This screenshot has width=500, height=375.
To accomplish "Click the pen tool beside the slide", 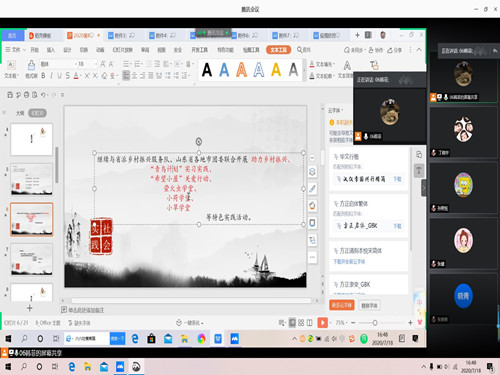I will (312, 189).
